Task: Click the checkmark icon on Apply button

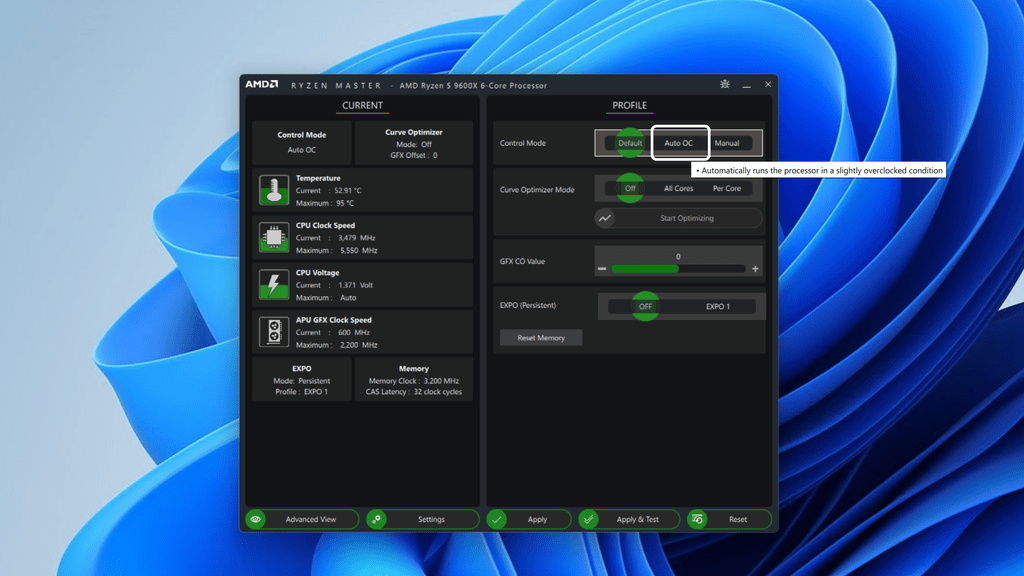Action: [x=498, y=519]
